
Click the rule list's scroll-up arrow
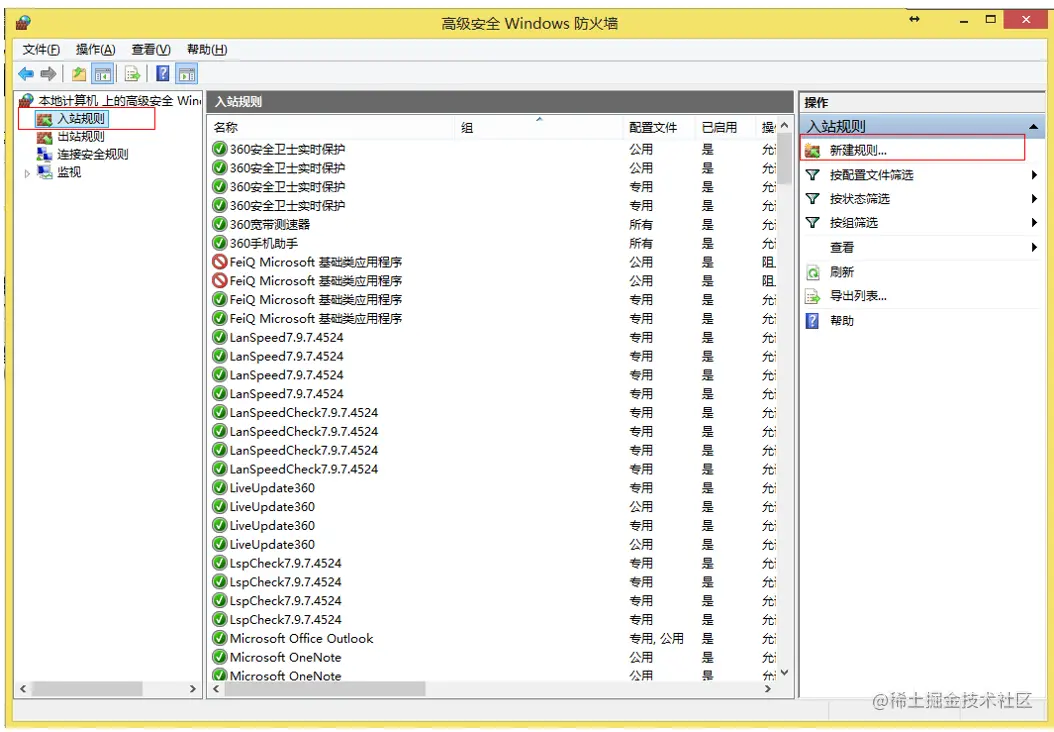click(x=784, y=126)
